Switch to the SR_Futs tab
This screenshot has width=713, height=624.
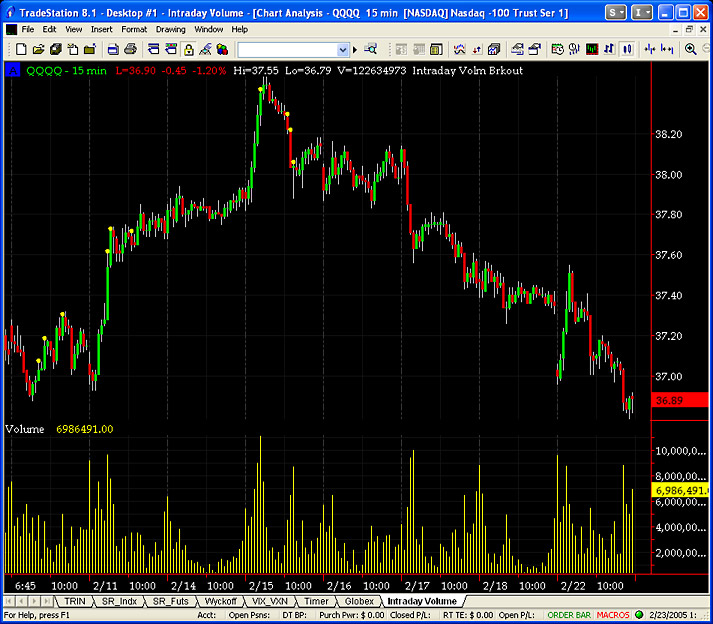coord(171,601)
